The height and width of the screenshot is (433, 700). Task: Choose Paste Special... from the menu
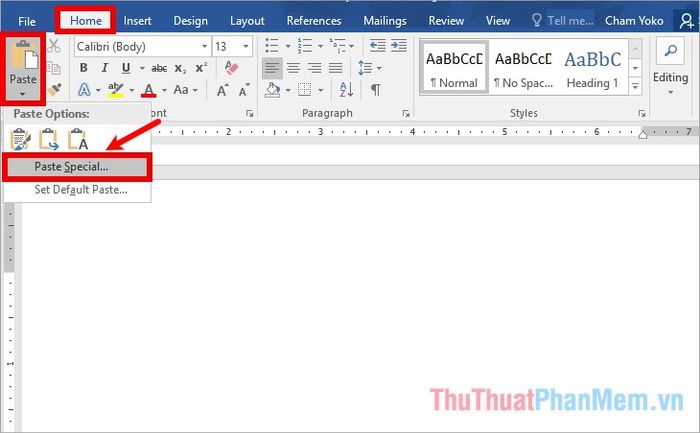(x=77, y=167)
